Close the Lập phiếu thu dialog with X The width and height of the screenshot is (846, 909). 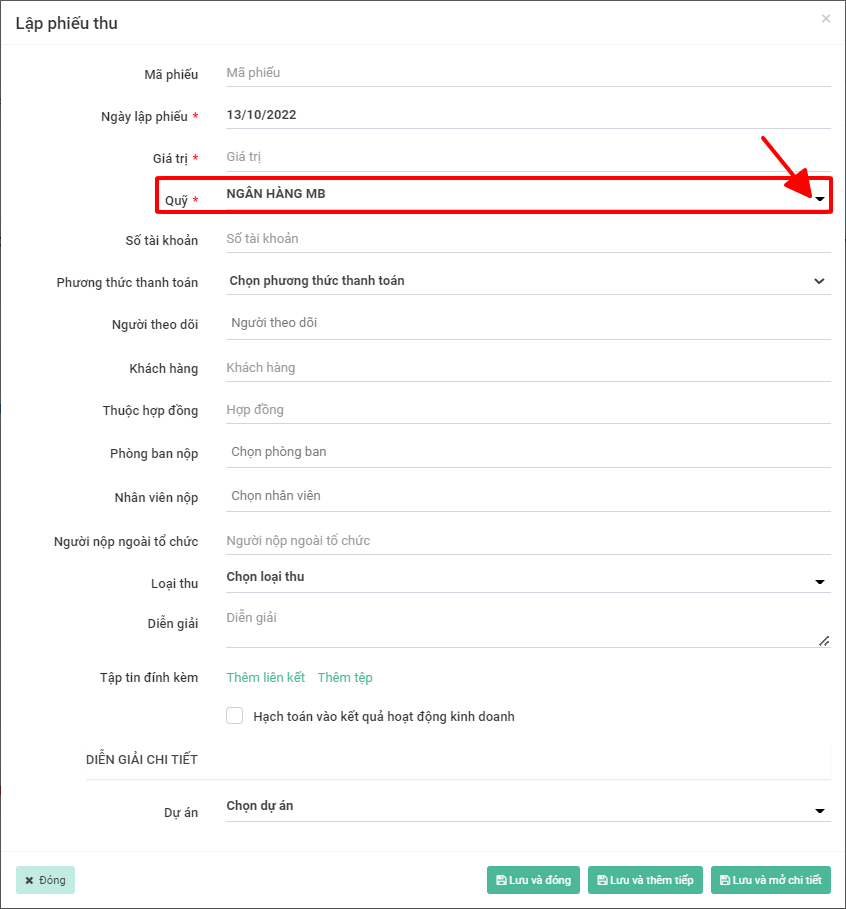coord(826,19)
